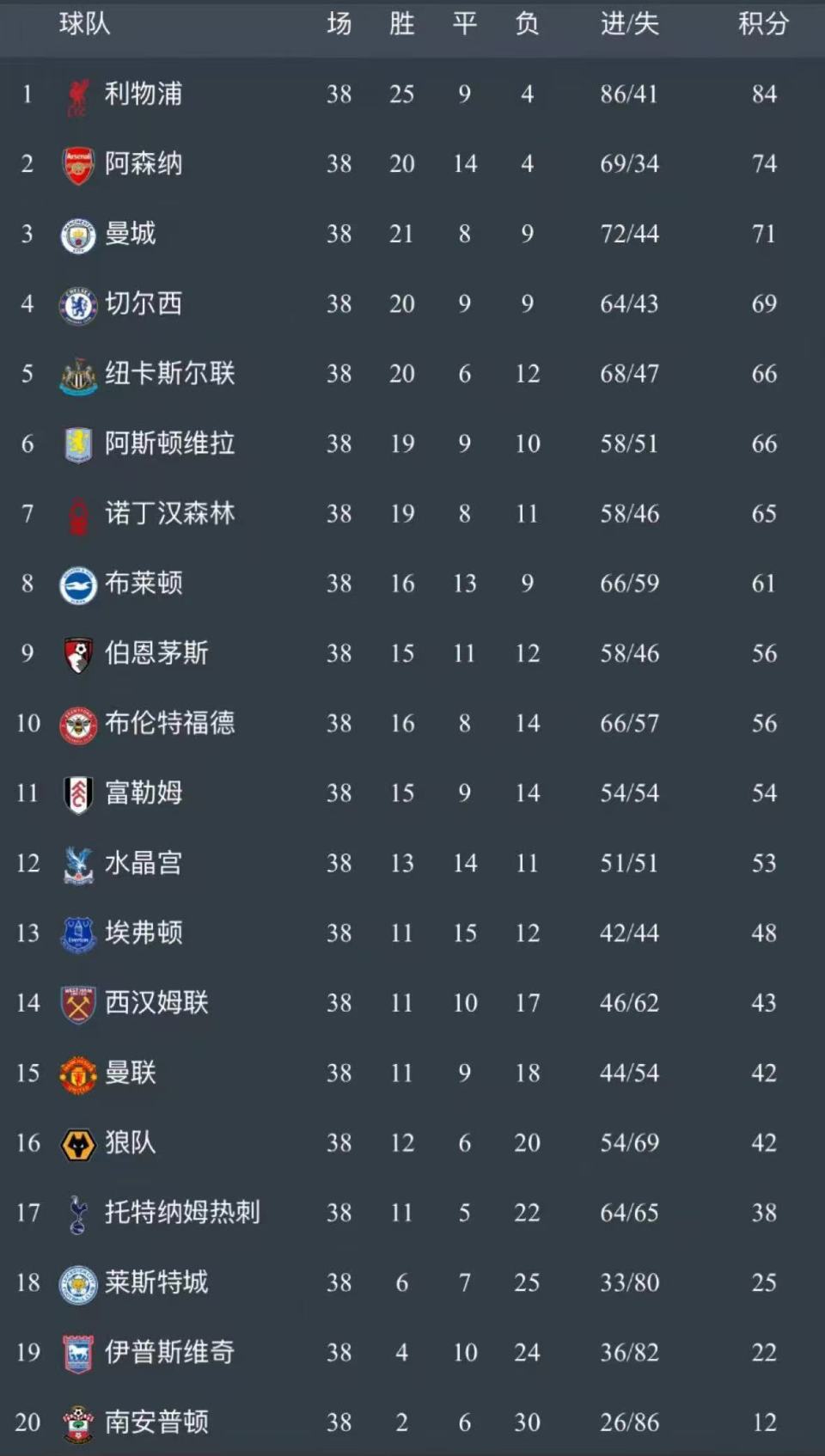Image resolution: width=825 pixels, height=1456 pixels.
Task: Click the Liverpool club crest icon
Action: pos(78,95)
